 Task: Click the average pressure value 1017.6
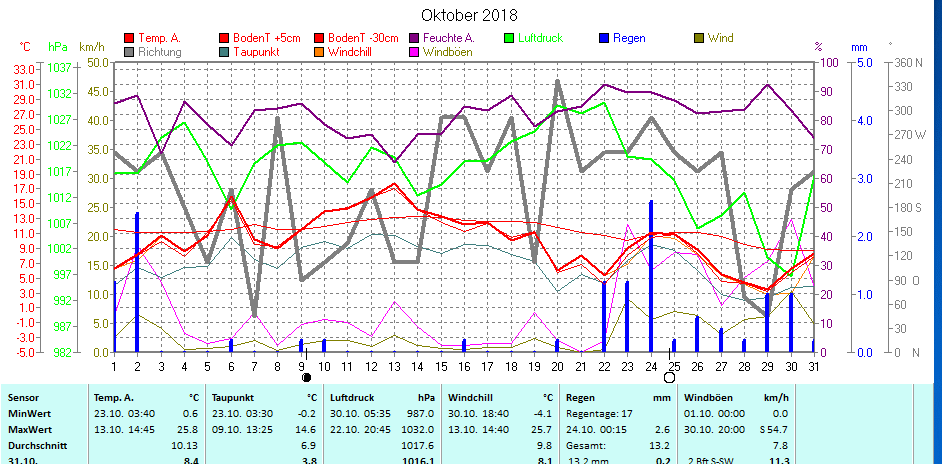pyautogui.click(x=419, y=447)
